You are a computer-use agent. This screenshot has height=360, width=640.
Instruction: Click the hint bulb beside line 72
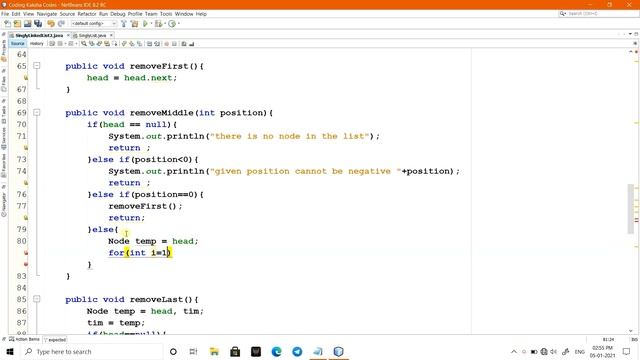[25, 148]
